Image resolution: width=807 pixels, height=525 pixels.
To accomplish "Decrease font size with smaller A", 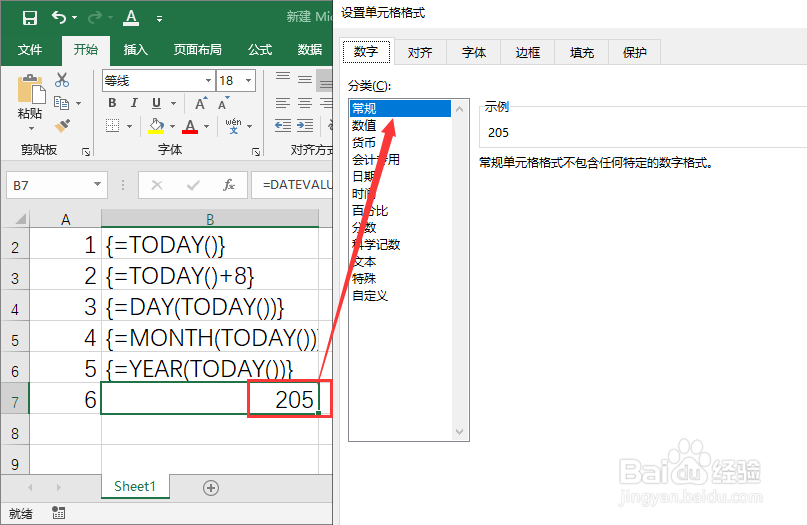I will tap(223, 103).
